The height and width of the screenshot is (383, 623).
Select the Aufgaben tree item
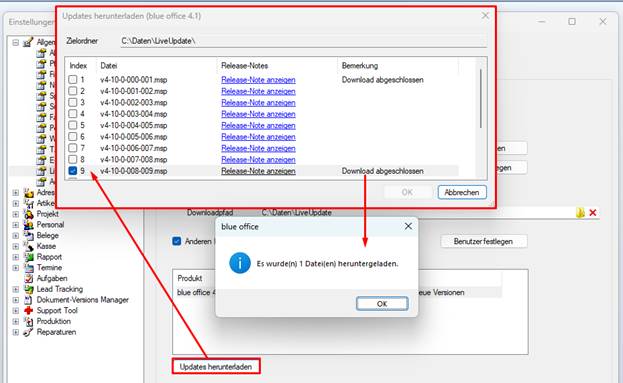(x=52, y=278)
